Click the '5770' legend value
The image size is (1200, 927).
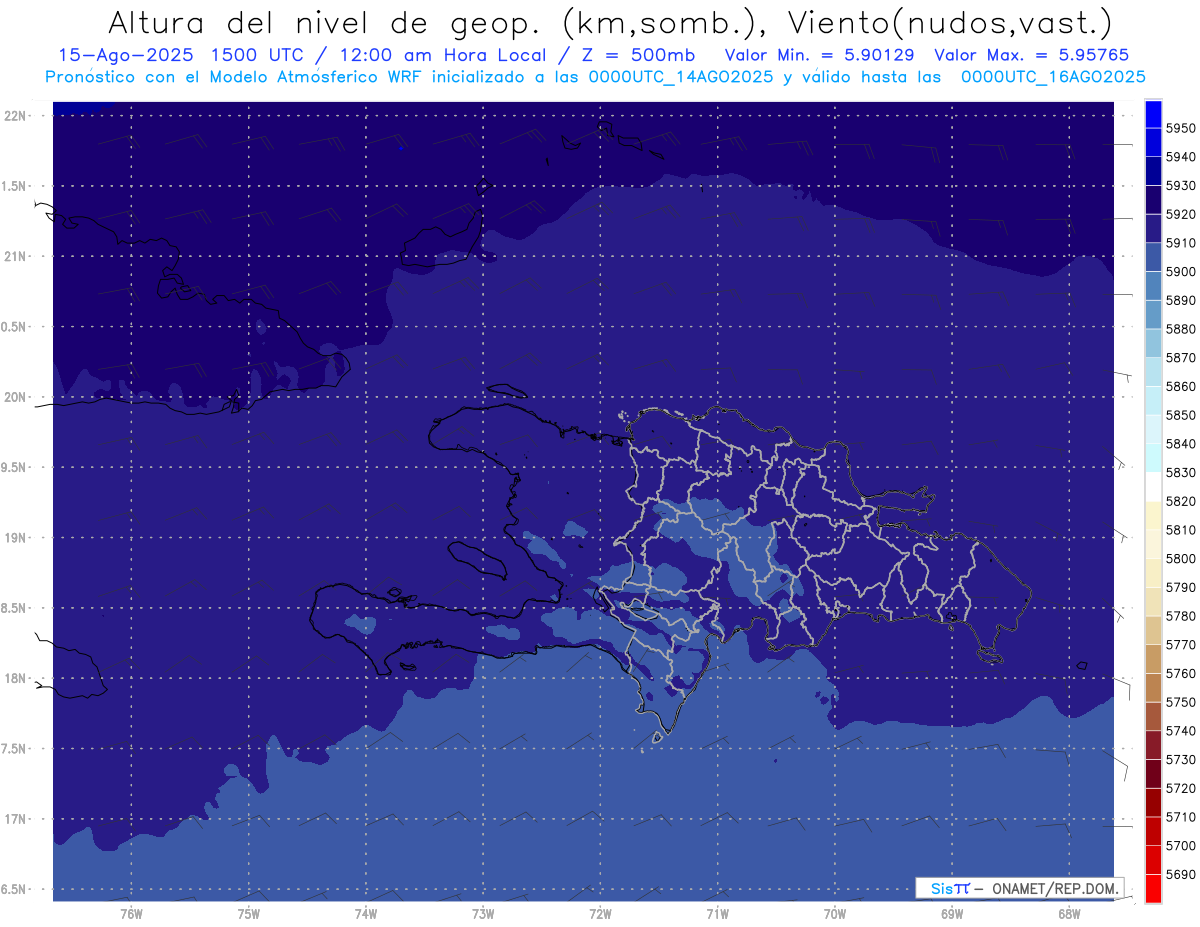(x=1181, y=645)
